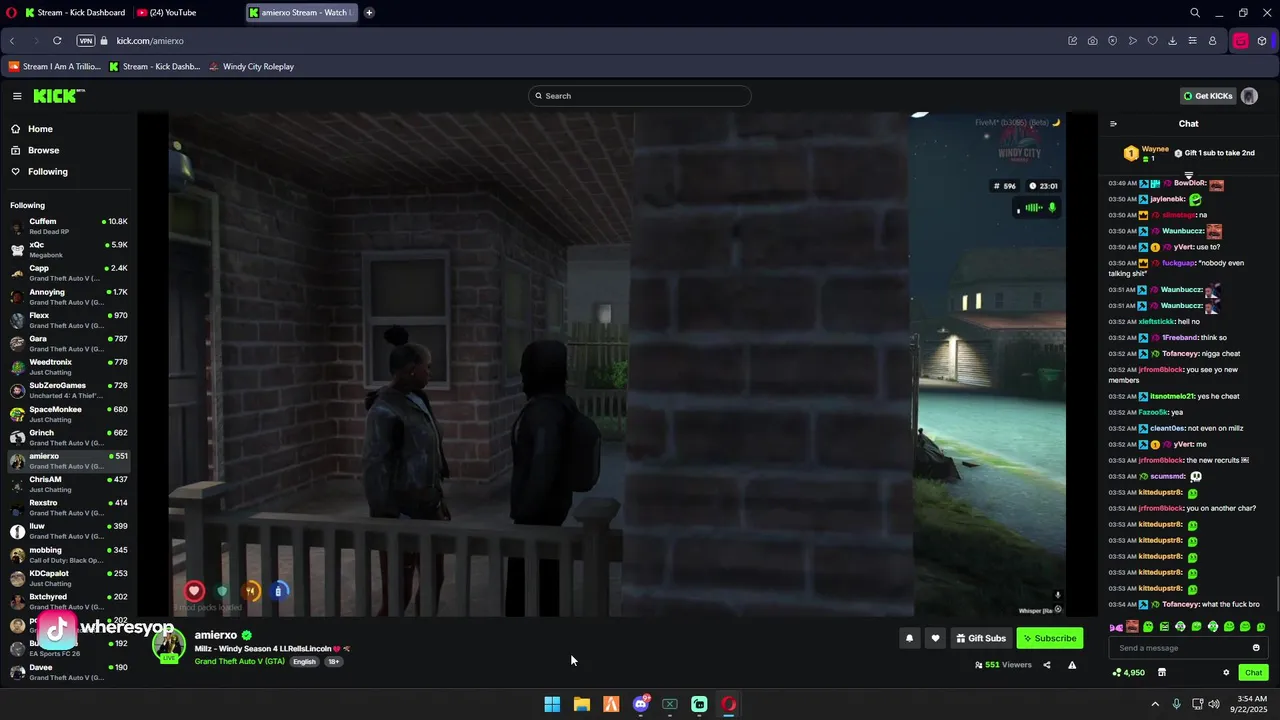Screen dimensions: 1280x720
Task: Open KDCapalot channel in following list
Action: [x=68, y=578]
